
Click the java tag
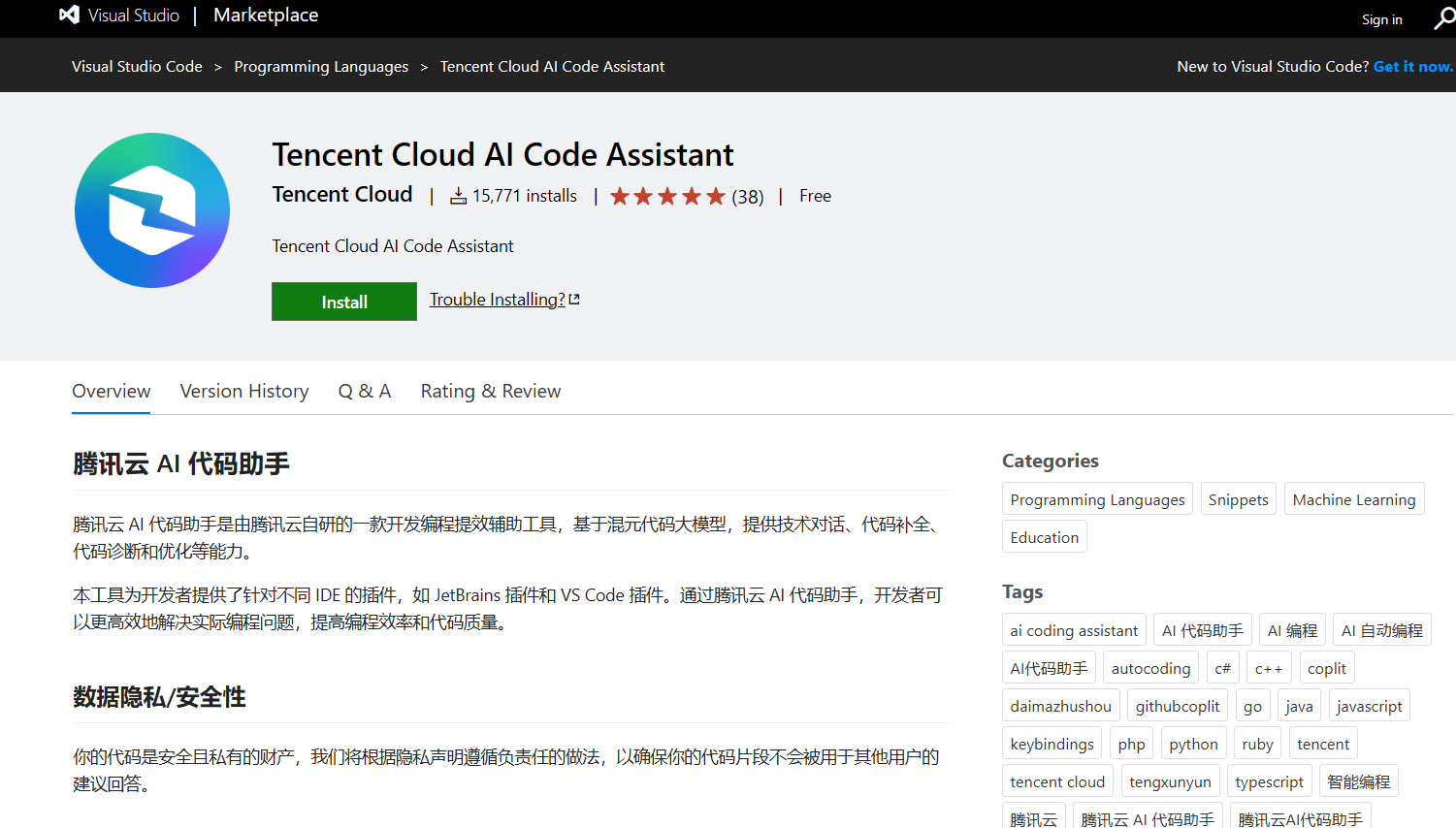pos(1299,706)
